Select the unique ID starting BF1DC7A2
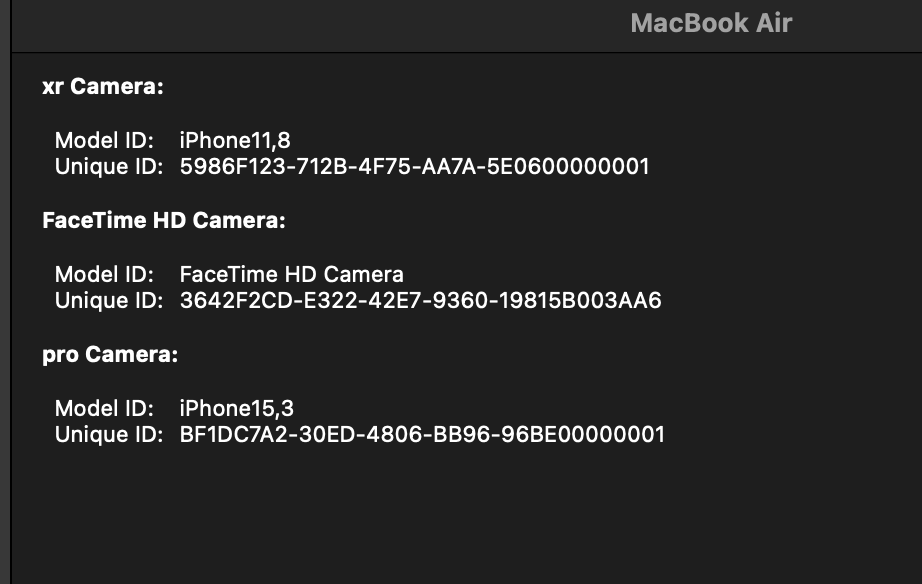 (x=421, y=434)
